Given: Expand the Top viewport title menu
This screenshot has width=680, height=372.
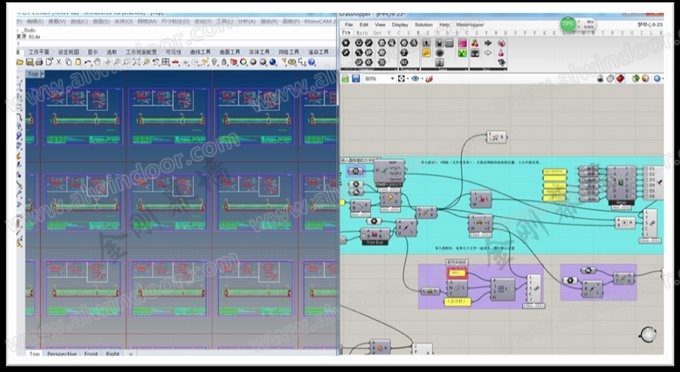Looking at the screenshot, I should (x=35, y=74).
